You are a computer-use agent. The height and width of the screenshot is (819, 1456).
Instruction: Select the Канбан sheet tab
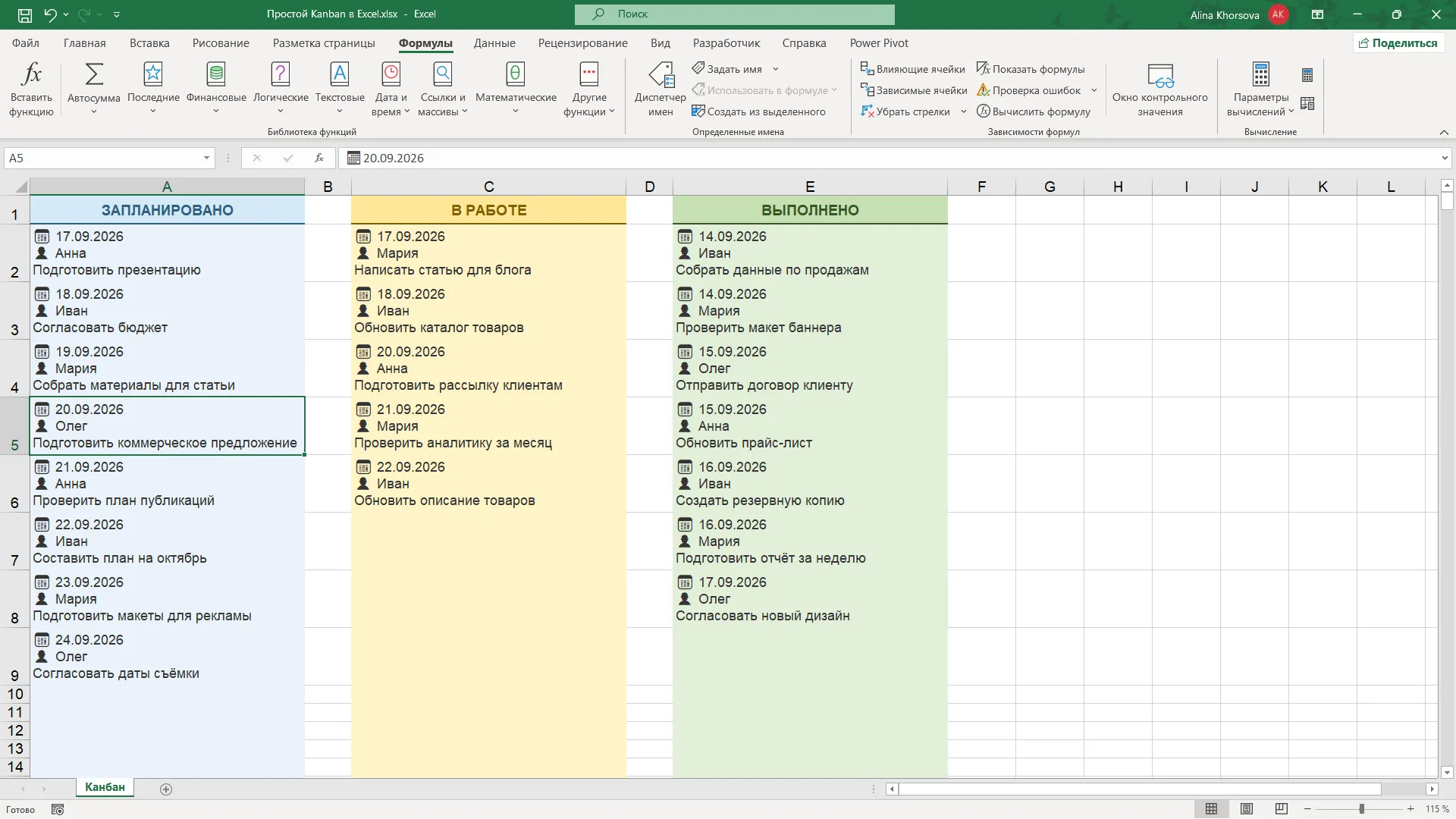click(x=105, y=788)
